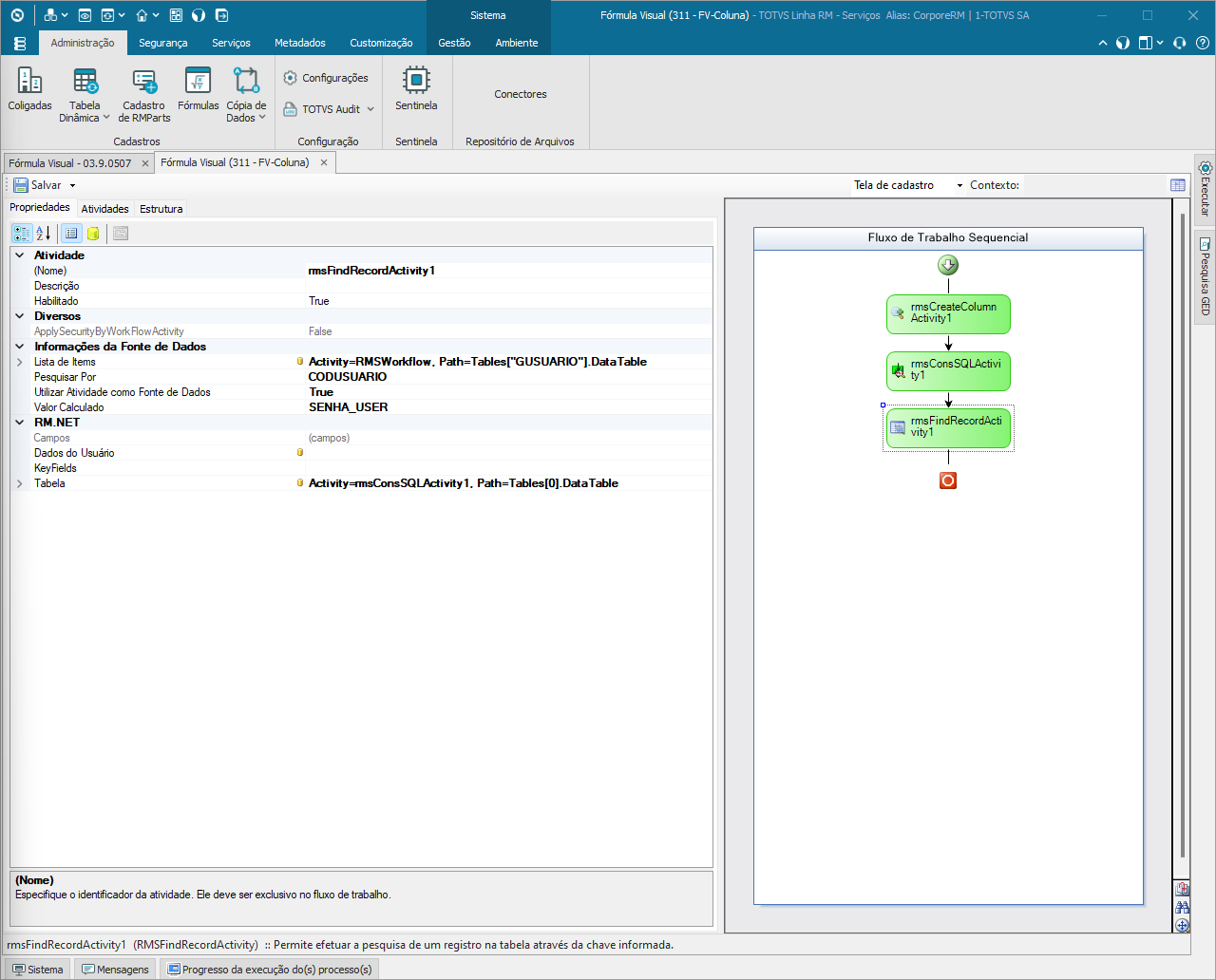This screenshot has height=980, width=1216.
Task: Click the green start arrow in workflow
Action: [948, 265]
